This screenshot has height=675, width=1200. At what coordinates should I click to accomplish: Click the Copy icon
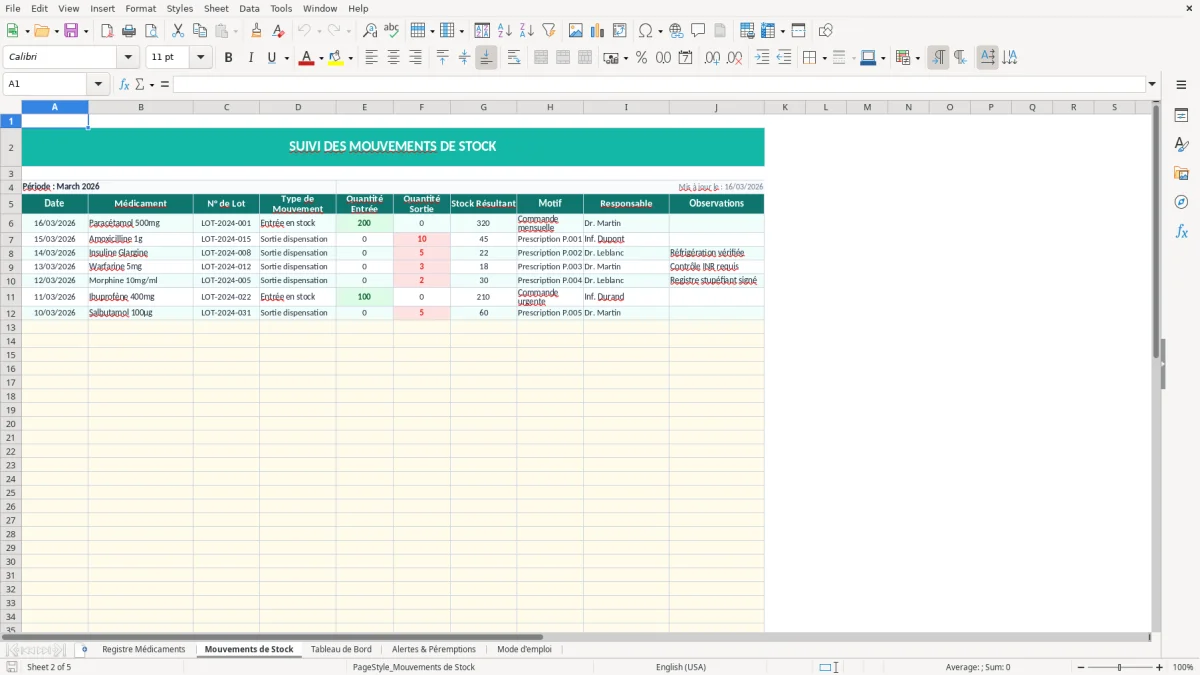(x=200, y=31)
